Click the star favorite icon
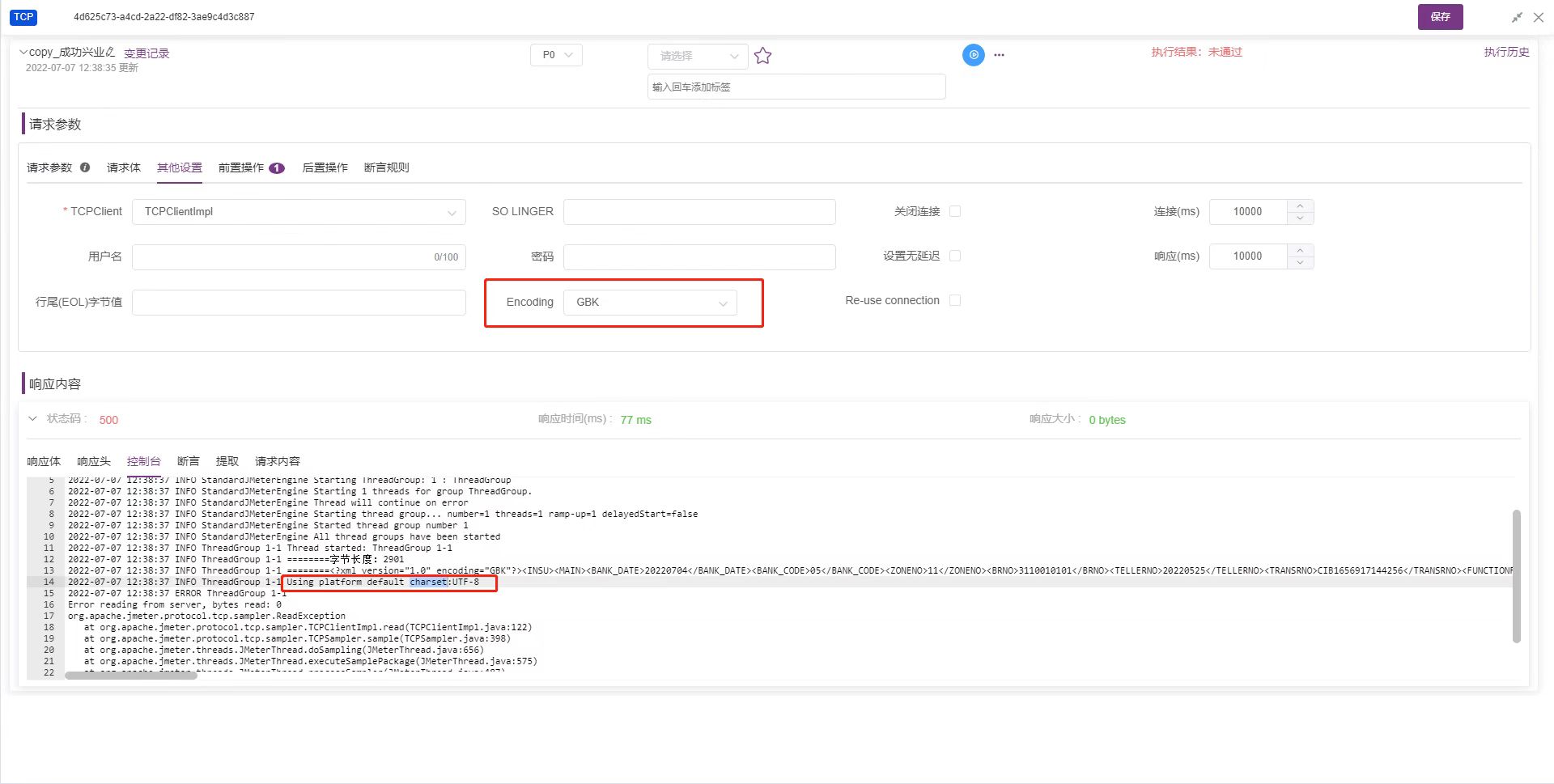This screenshot has height=784, width=1554. pyautogui.click(x=762, y=56)
